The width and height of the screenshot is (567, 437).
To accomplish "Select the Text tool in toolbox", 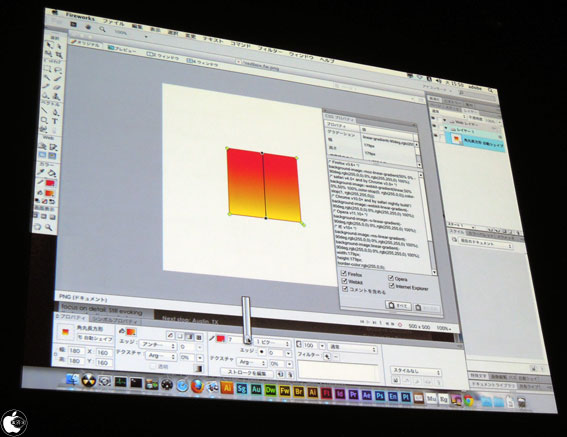I will (55, 121).
